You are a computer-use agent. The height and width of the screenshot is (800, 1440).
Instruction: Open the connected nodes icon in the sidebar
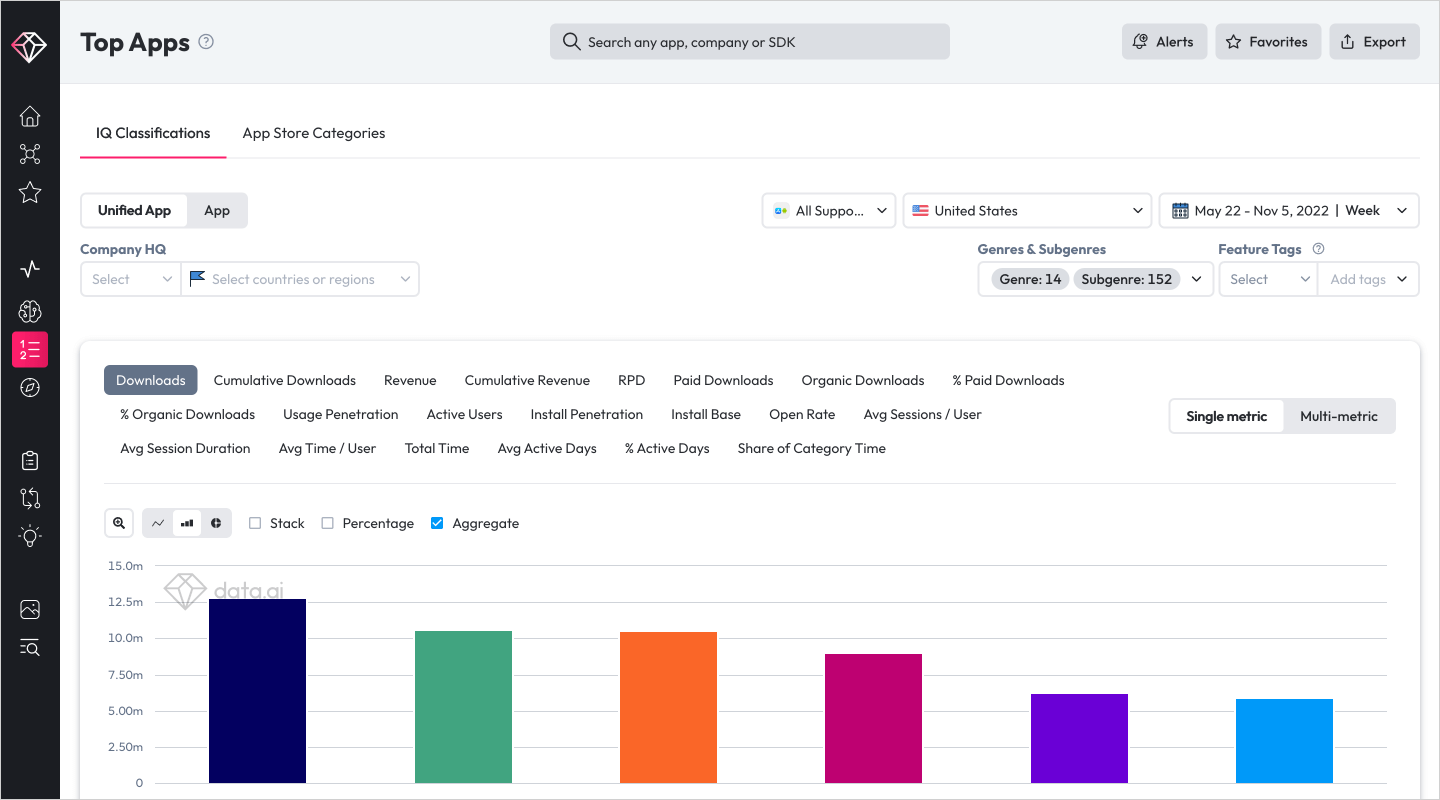coord(30,154)
